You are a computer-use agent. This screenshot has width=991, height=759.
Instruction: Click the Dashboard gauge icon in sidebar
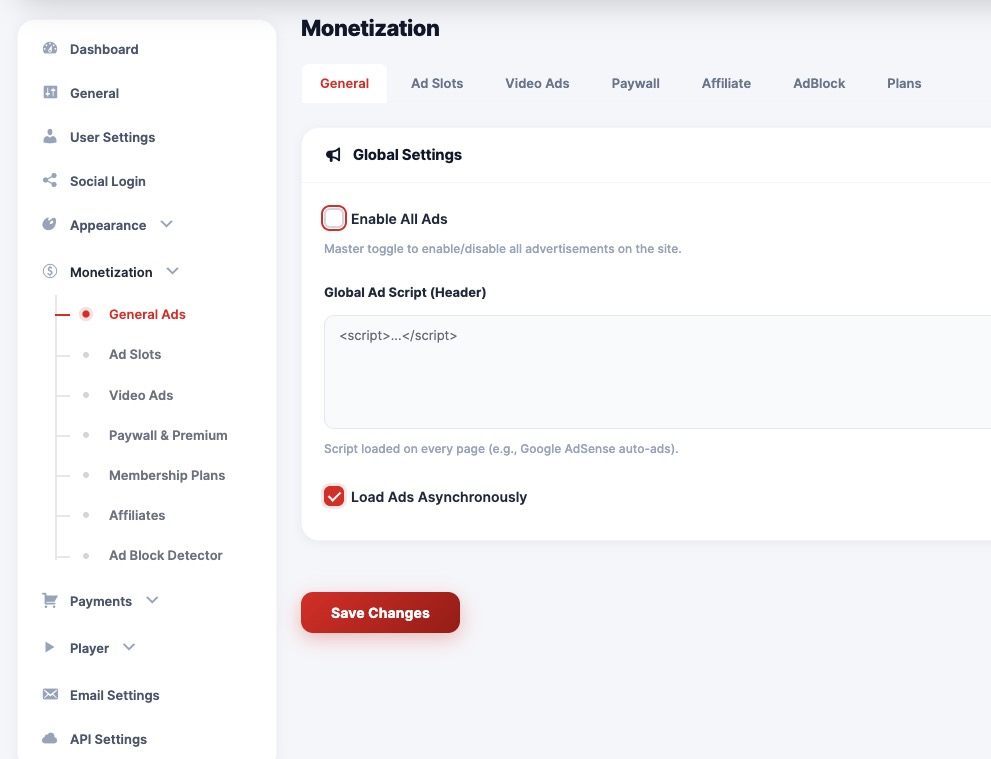click(50, 49)
